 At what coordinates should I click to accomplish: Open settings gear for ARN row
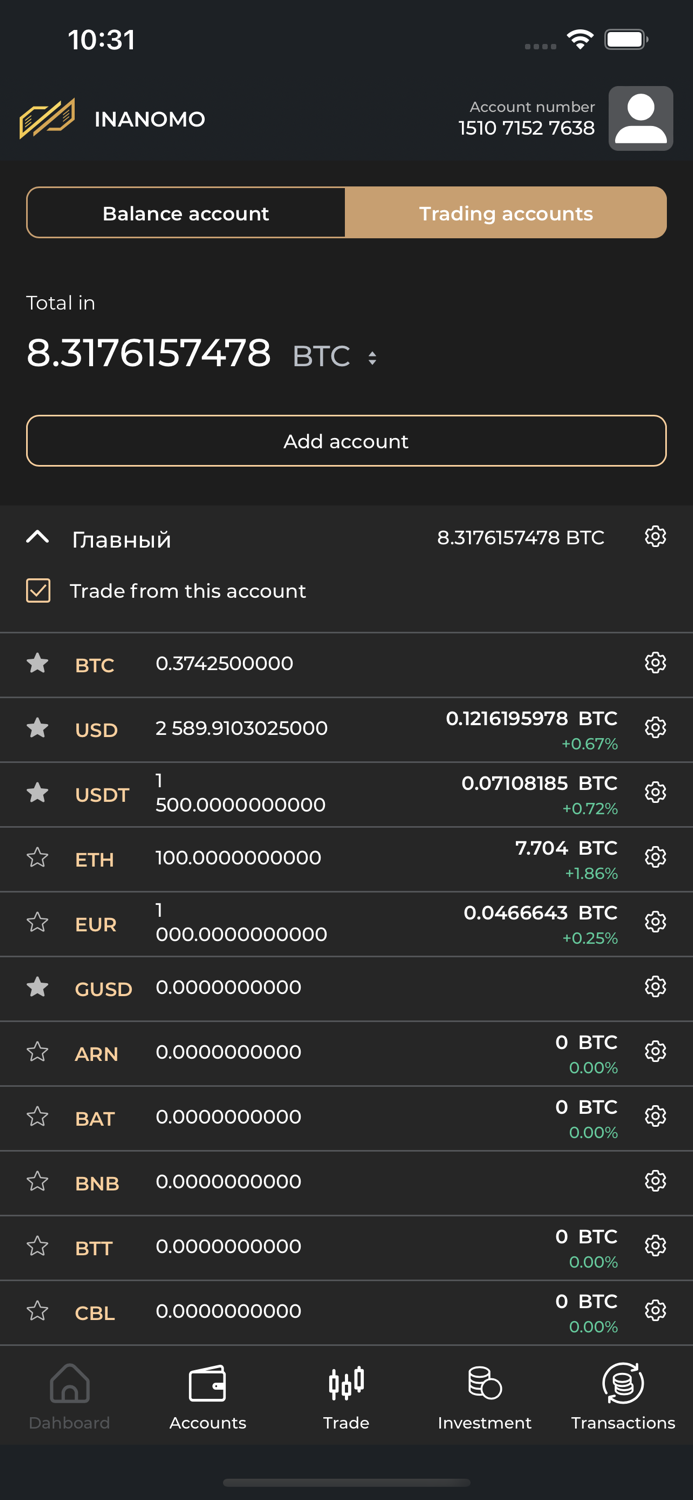click(655, 1051)
